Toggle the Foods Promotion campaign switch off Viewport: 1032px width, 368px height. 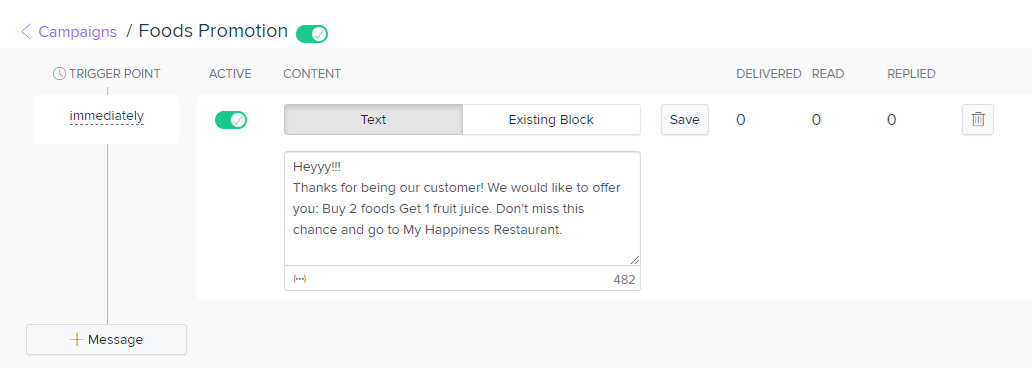point(312,34)
